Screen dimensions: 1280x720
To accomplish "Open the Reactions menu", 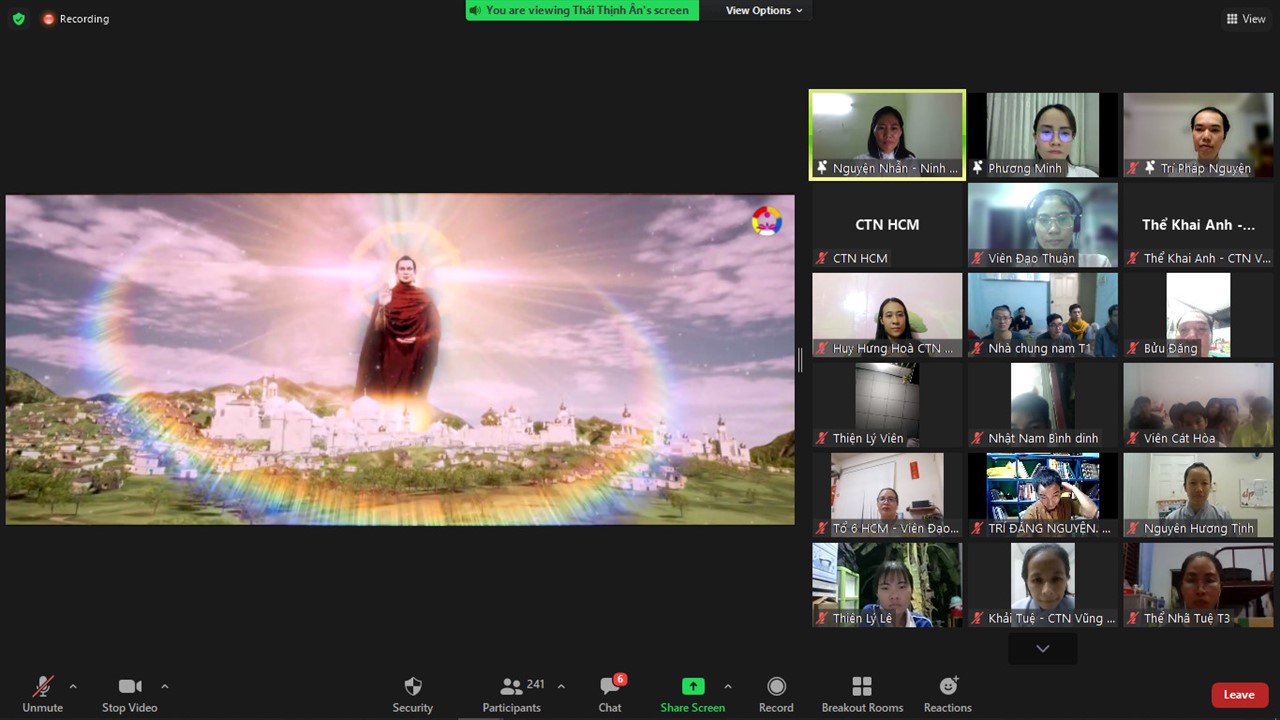I will tap(948, 694).
